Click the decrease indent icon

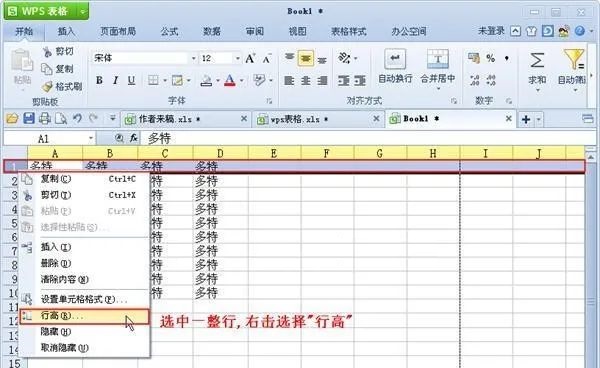344,81
